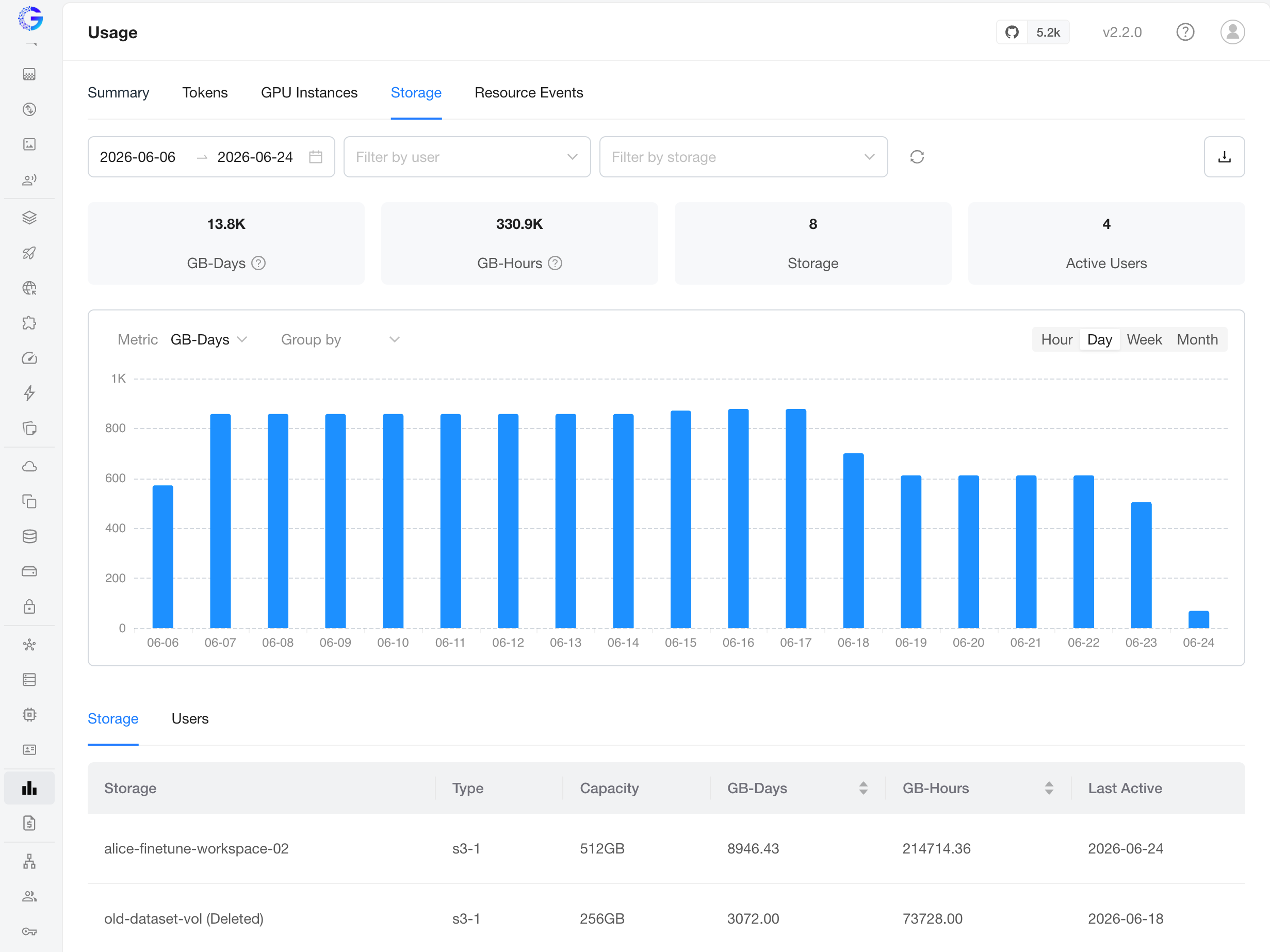Click the user avatar icon

click(1232, 32)
